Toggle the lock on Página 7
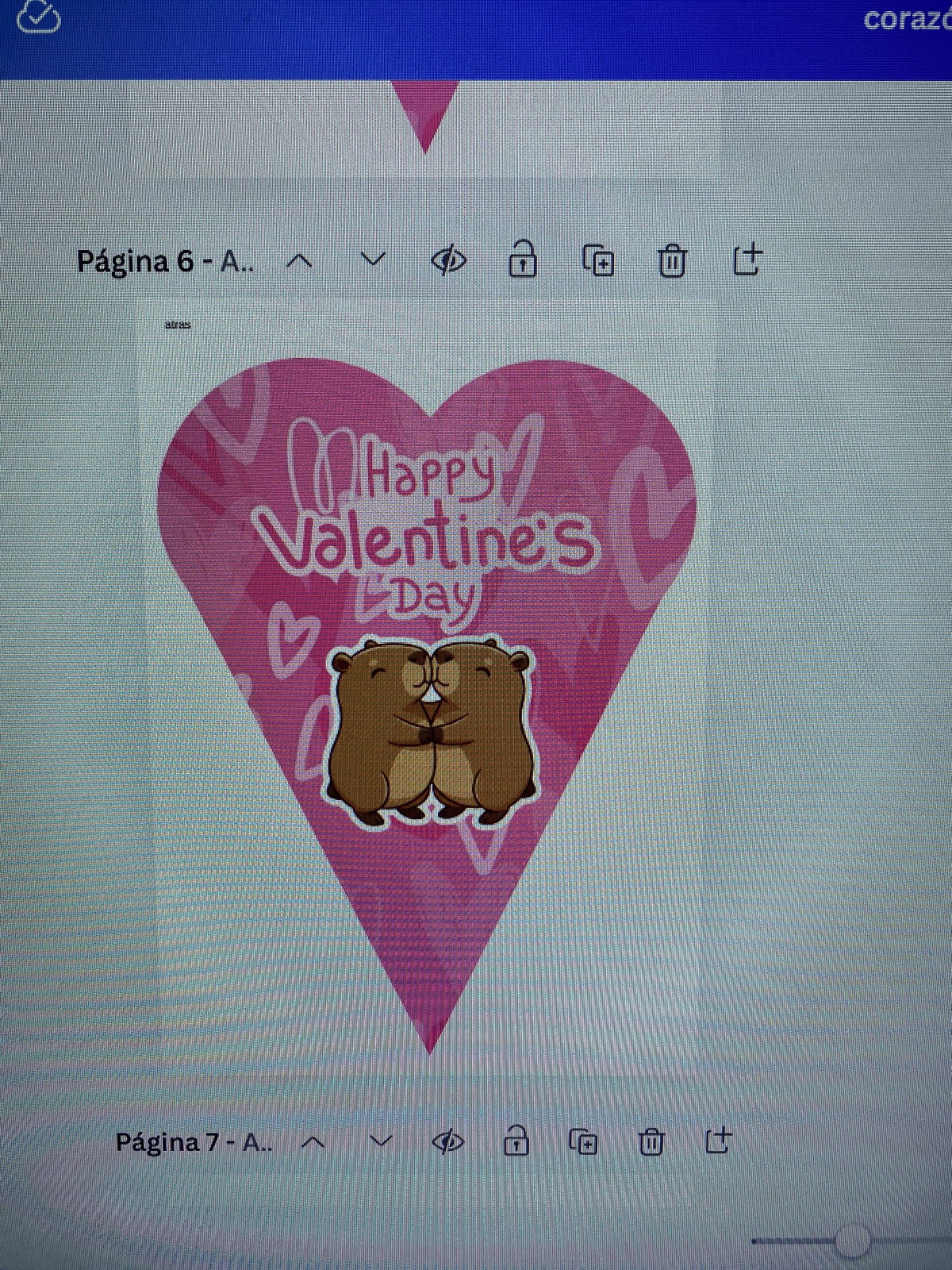This screenshot has width=952, height=1270. click(x=516, y=1141)
